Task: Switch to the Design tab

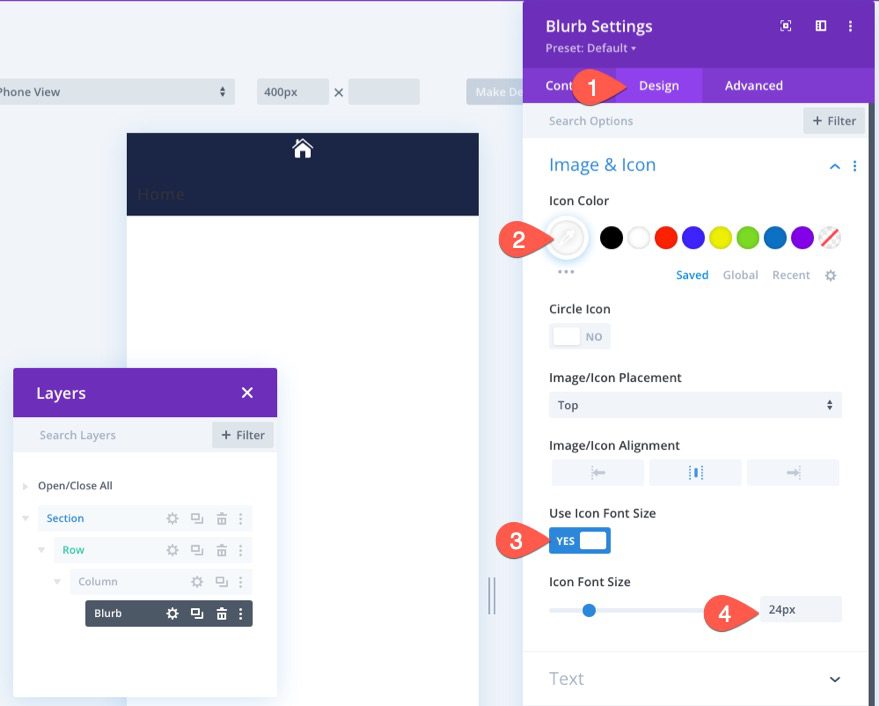Action: pyautogui.click(x=660, y=85)
